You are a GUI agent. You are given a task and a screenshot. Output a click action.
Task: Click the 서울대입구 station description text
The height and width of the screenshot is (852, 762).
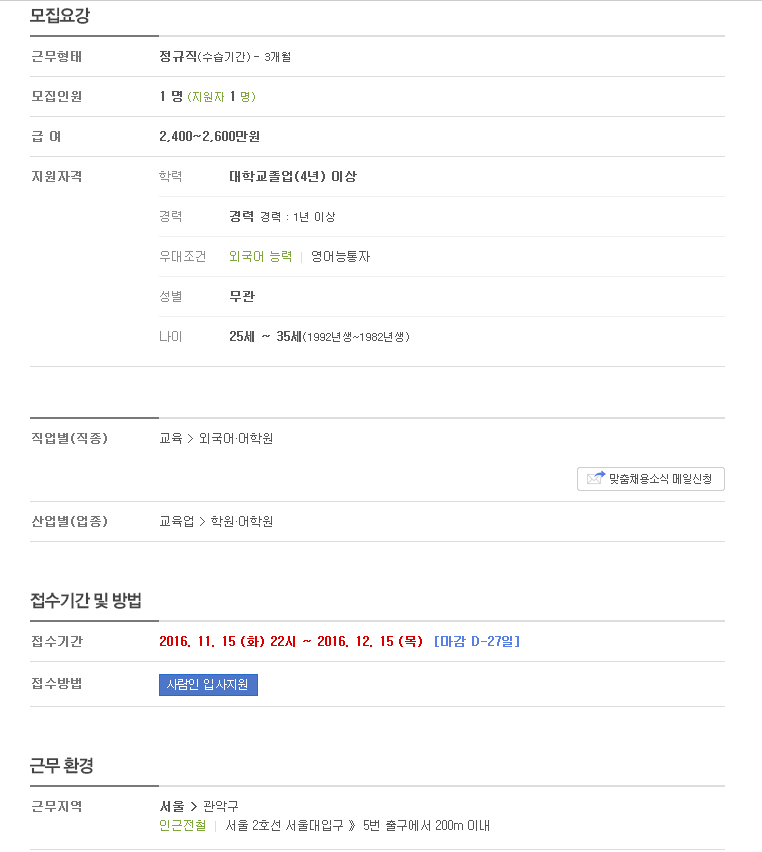tap(358, 826)
